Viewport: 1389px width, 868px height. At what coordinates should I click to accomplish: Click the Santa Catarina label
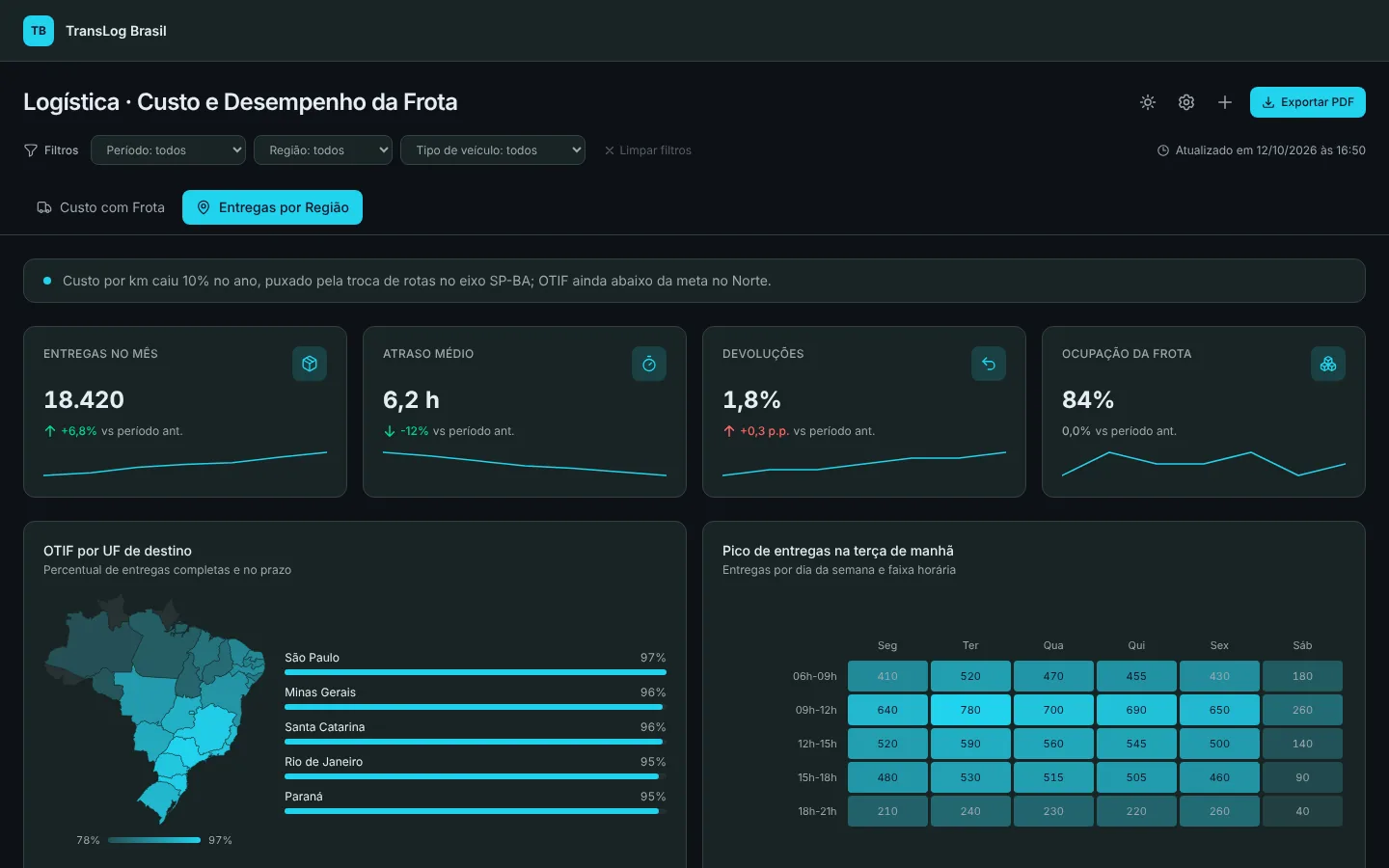click(325, 727)
